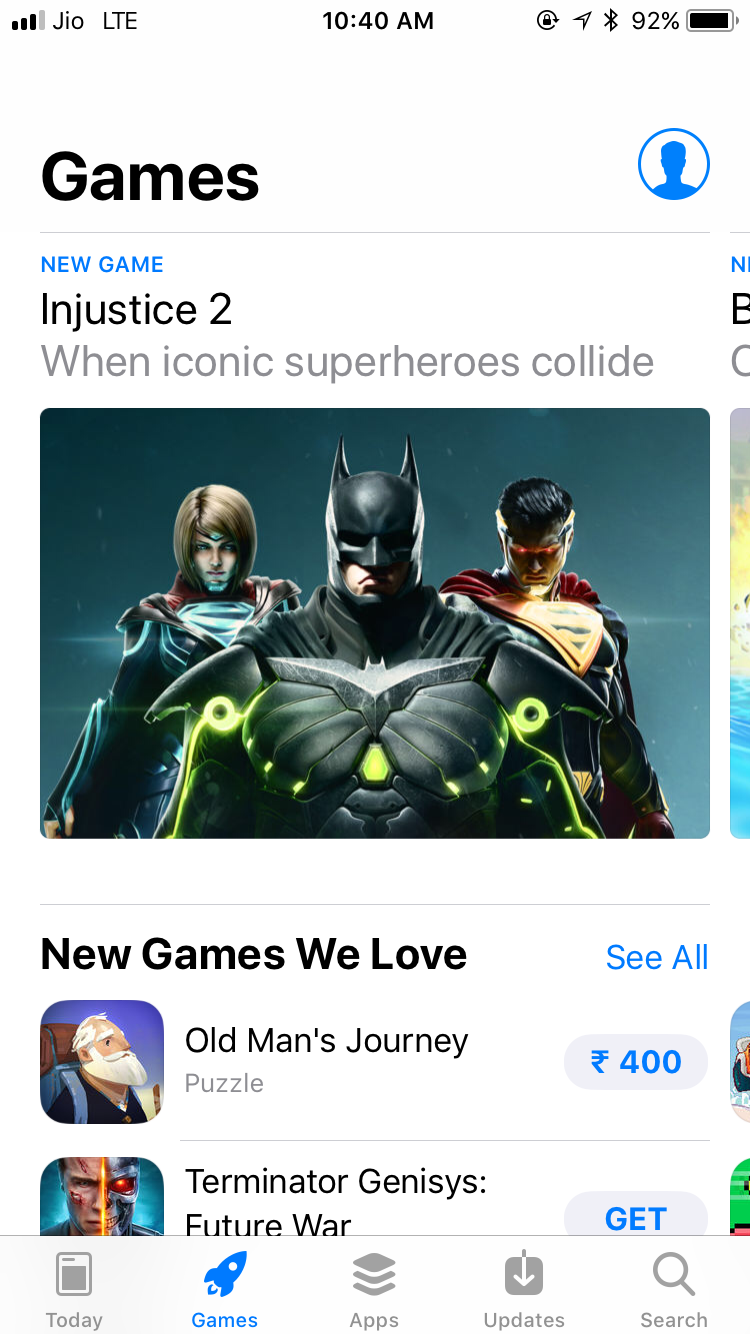Go to the Updates tab
The height and width of the screenshot is (1334, 750).
(524, 1290)
